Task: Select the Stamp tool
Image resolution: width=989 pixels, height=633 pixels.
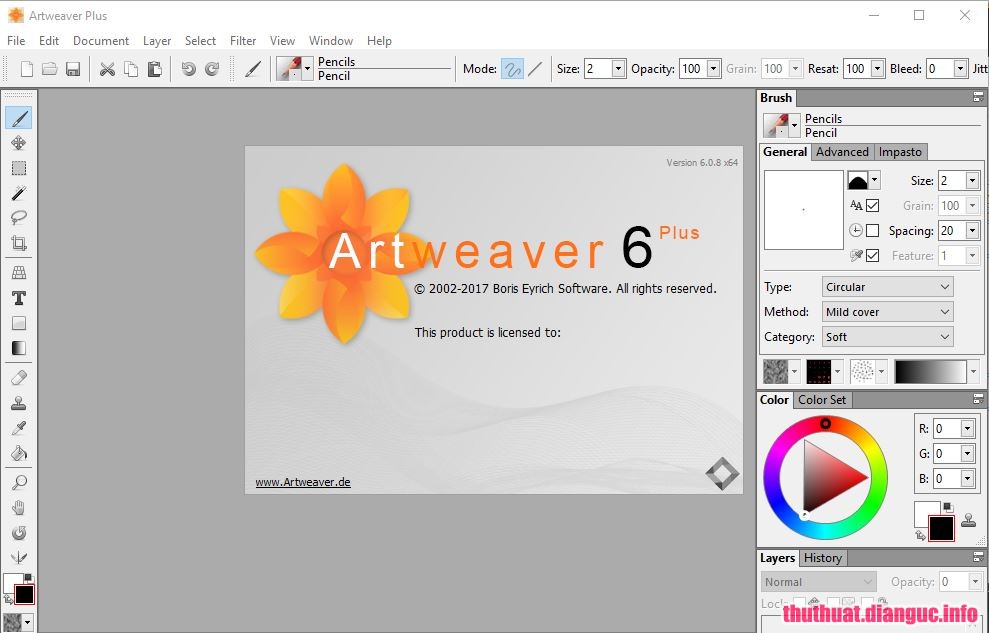Action: click(19, 403)
